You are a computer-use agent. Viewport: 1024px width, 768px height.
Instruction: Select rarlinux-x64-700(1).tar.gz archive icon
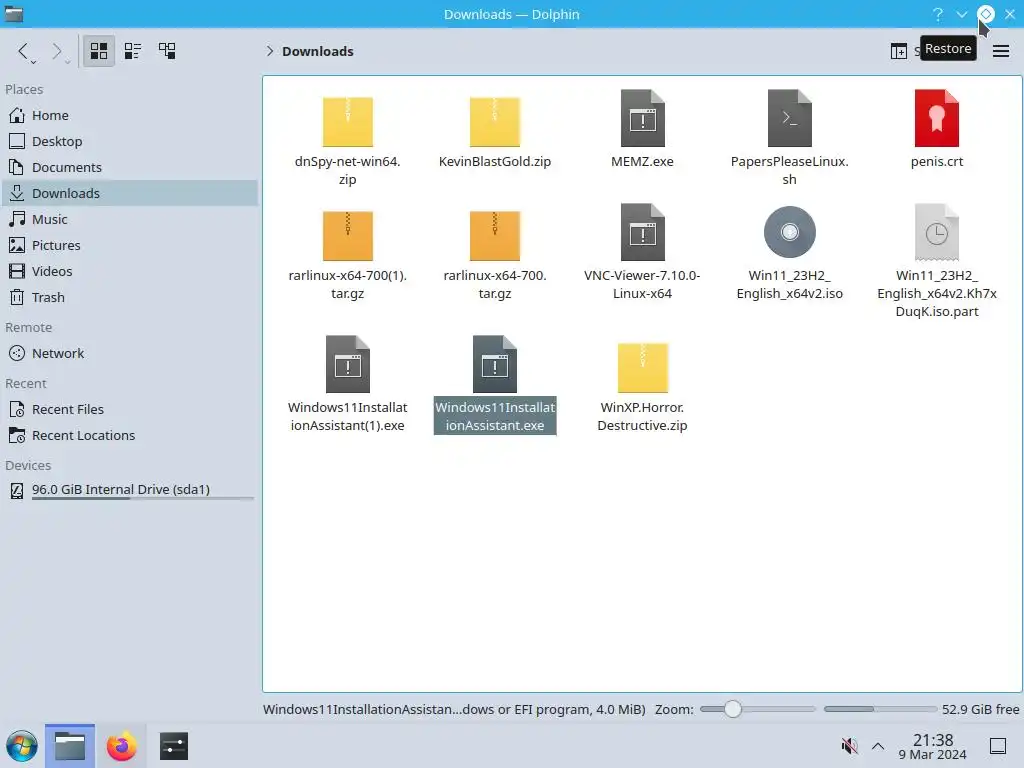(347, 235)
